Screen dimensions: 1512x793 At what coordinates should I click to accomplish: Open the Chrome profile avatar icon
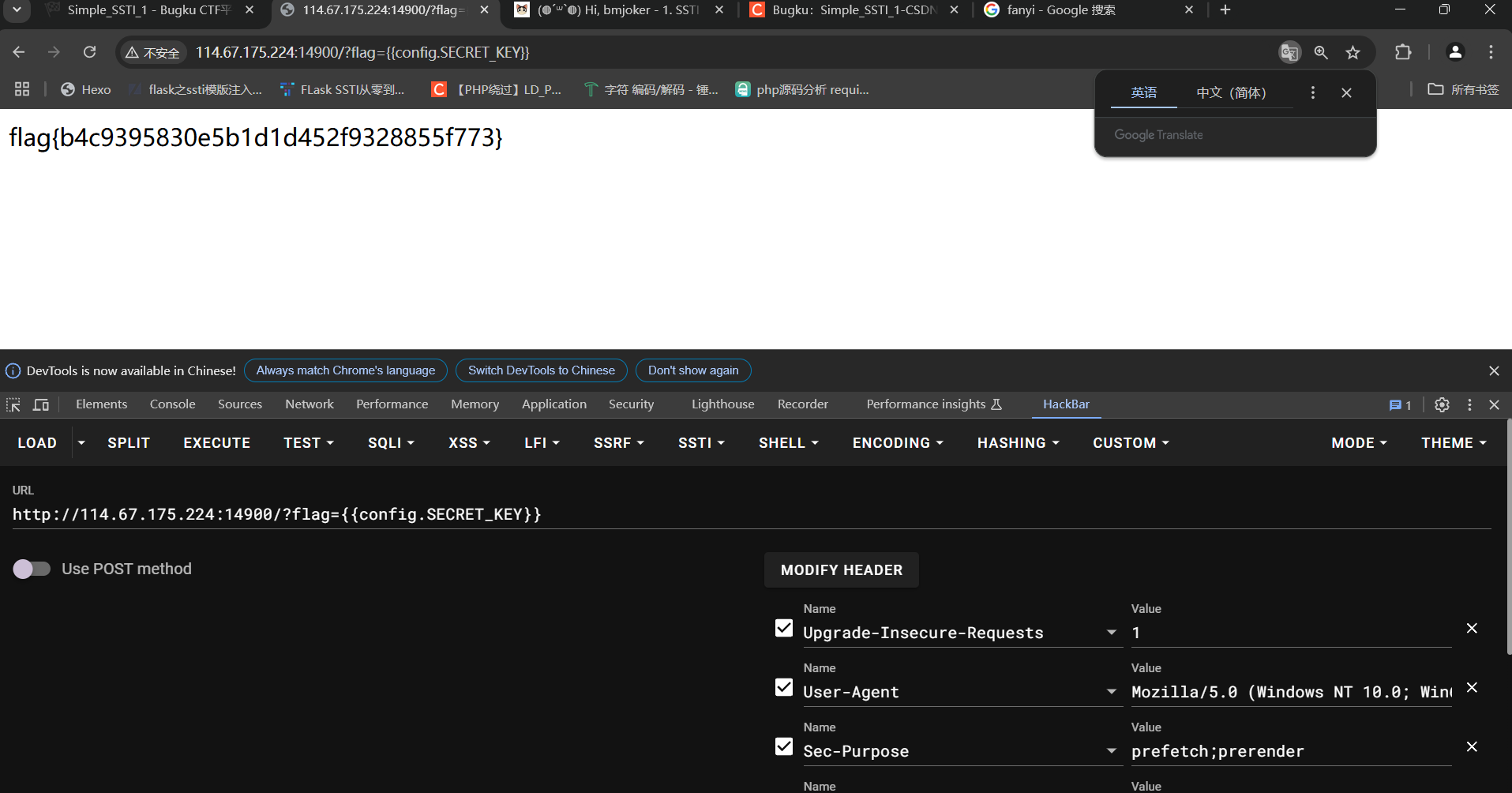pos(1455,52)
